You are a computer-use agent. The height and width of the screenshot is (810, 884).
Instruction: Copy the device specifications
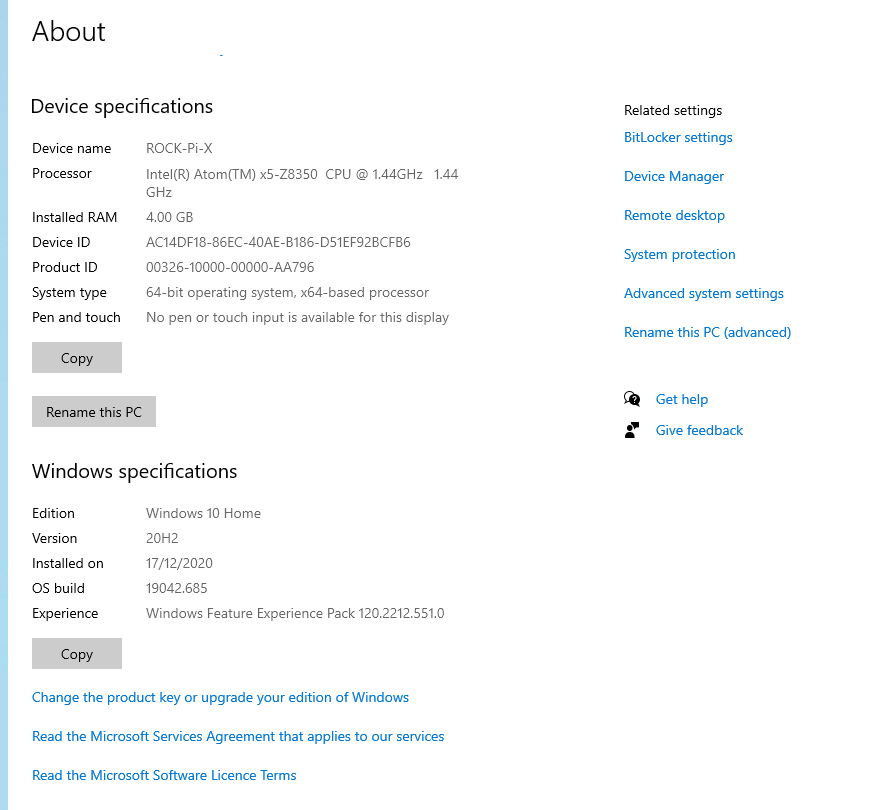[x=77, y=357]
